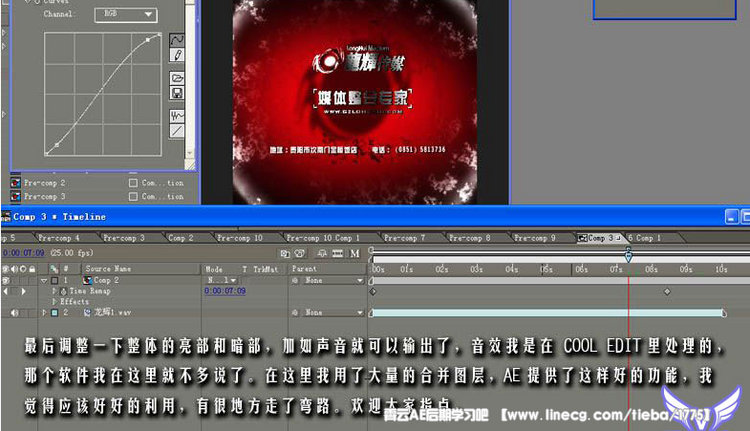Toggle the shy layers switch in timeline
The image size is (750, 431).
(x=322, y=254)
